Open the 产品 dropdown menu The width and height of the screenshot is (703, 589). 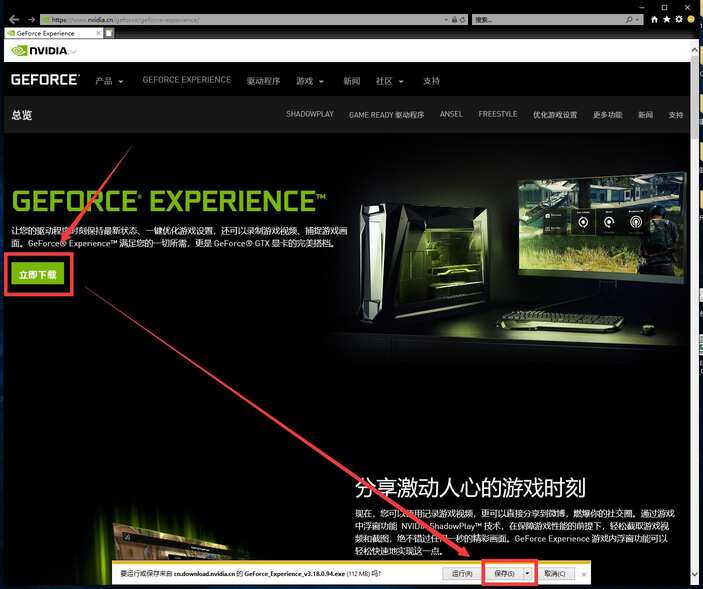pos(109,81)
